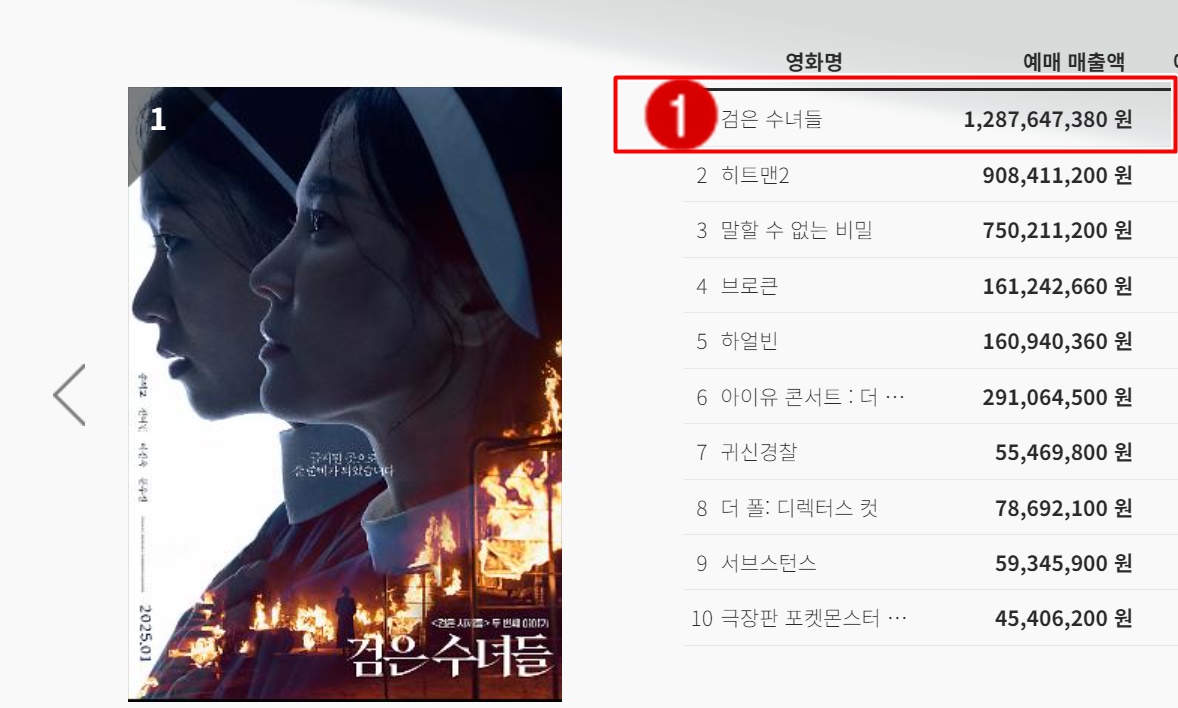
Task: Click the 영화명 column header
Action: point(814,62)
